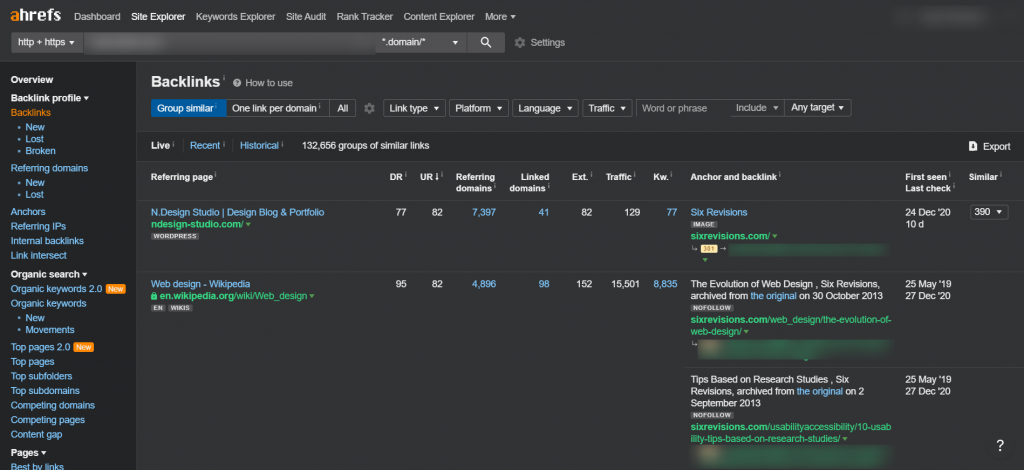Go to Dashboard
Image resolution: width=1024 pixels, height=470 pixels.
coord(97,16)
